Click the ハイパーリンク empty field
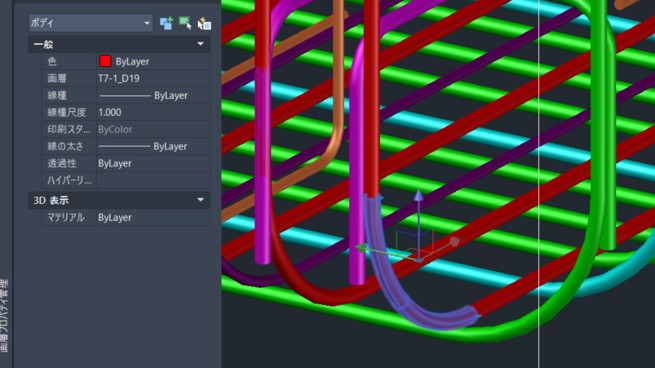Viewport: 655px width, 368px height. coord(153,180)
